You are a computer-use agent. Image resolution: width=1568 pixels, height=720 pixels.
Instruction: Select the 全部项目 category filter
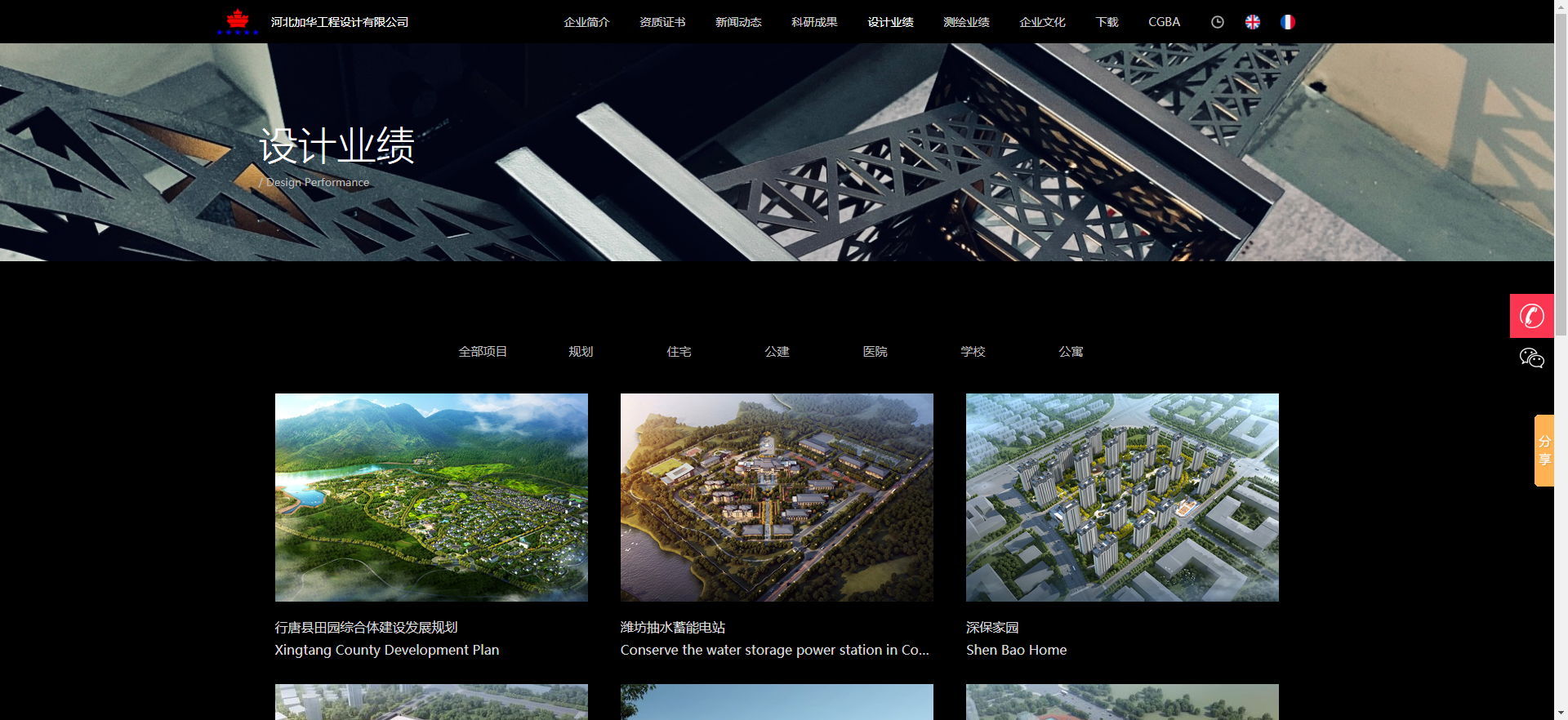pos(483,352)
